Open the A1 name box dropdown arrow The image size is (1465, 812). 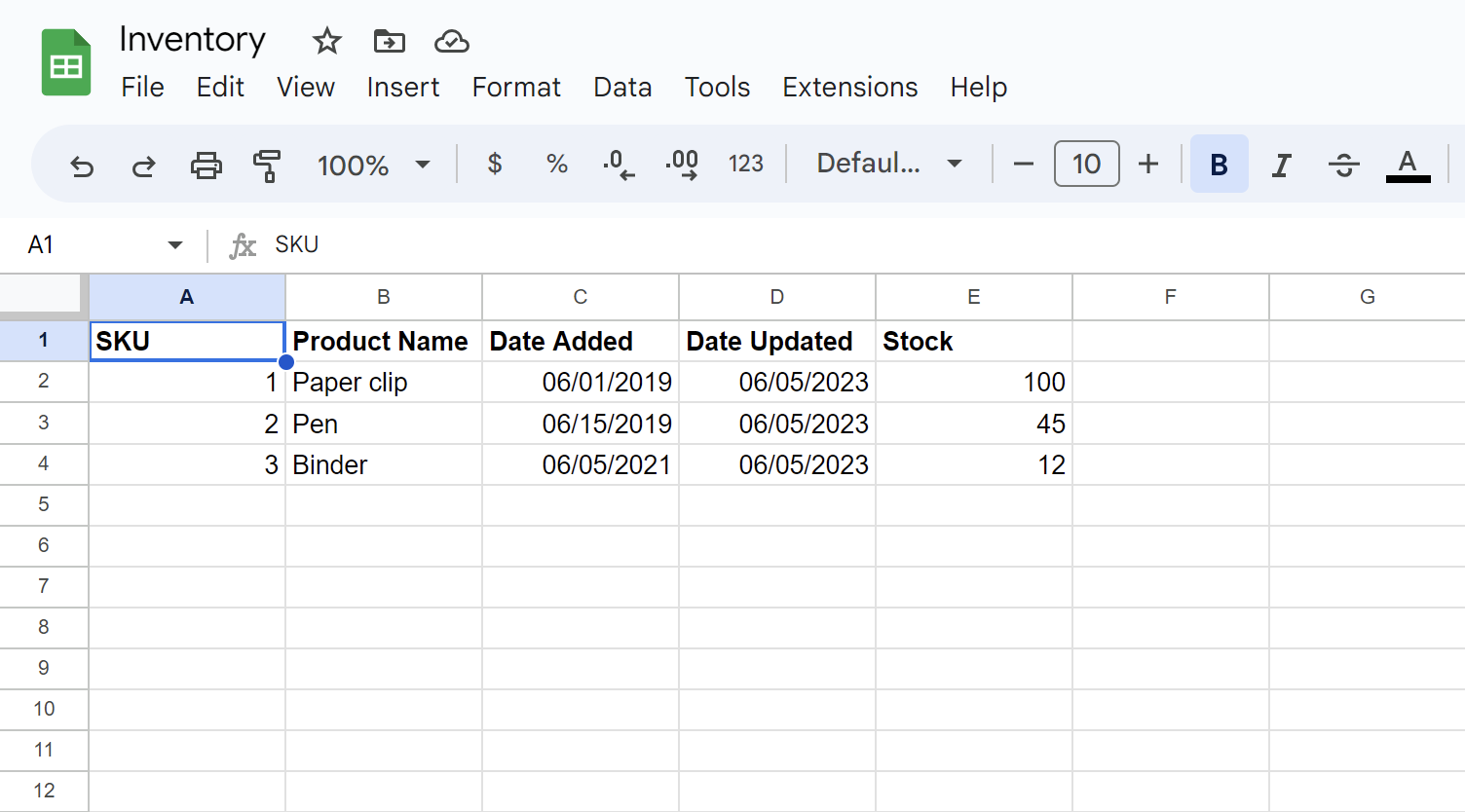pyautogui.click(x=175, y=244)
